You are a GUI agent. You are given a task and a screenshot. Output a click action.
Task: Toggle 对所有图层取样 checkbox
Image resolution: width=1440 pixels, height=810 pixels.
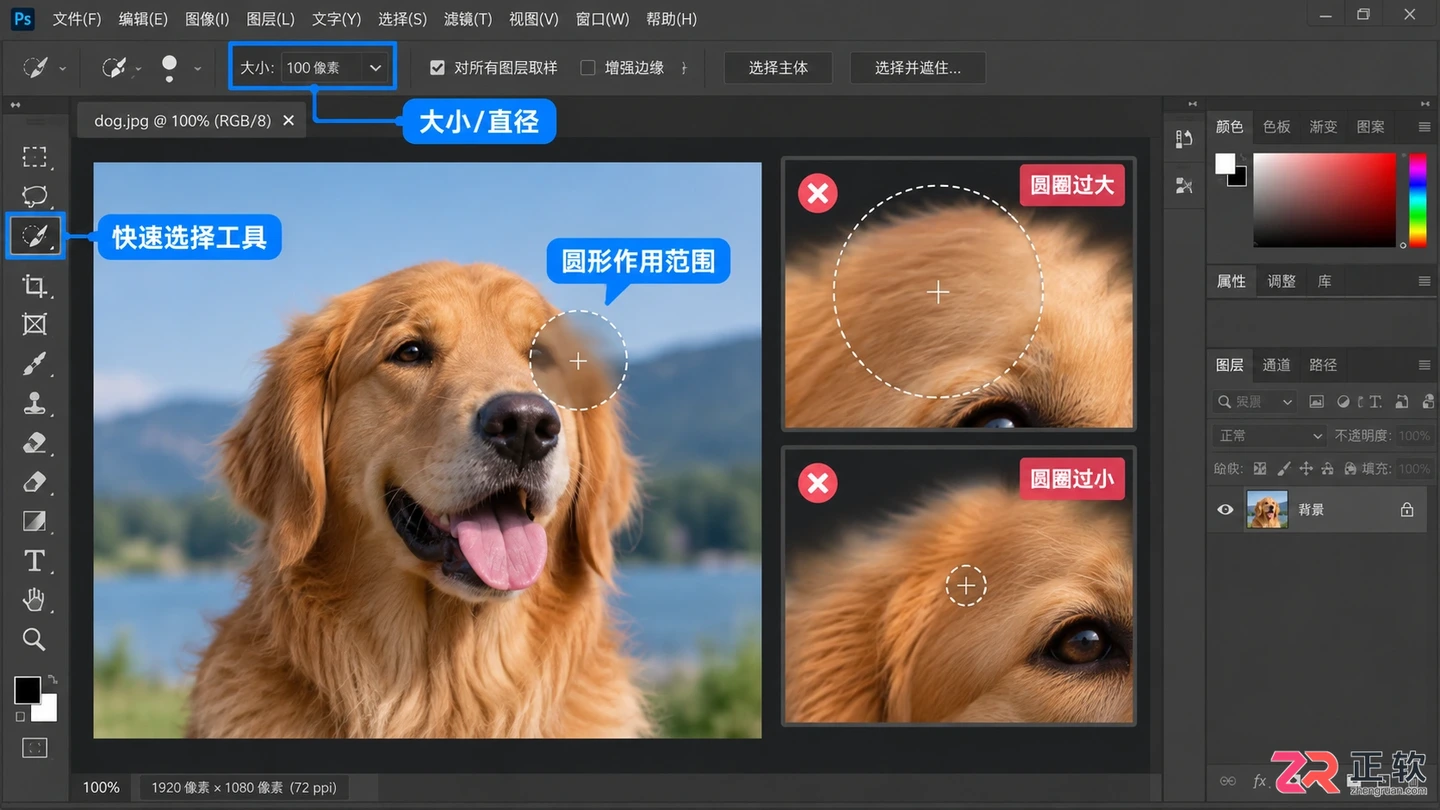tap(437, 68)
